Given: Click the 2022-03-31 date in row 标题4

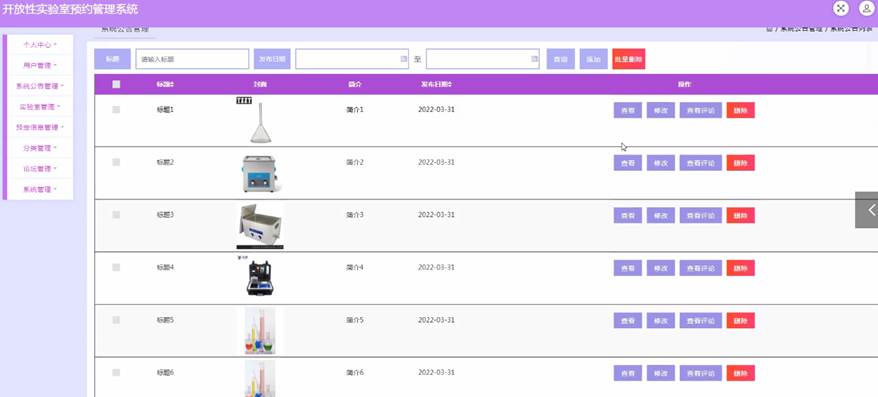Looking at the screenshot, I should [436, 268].
